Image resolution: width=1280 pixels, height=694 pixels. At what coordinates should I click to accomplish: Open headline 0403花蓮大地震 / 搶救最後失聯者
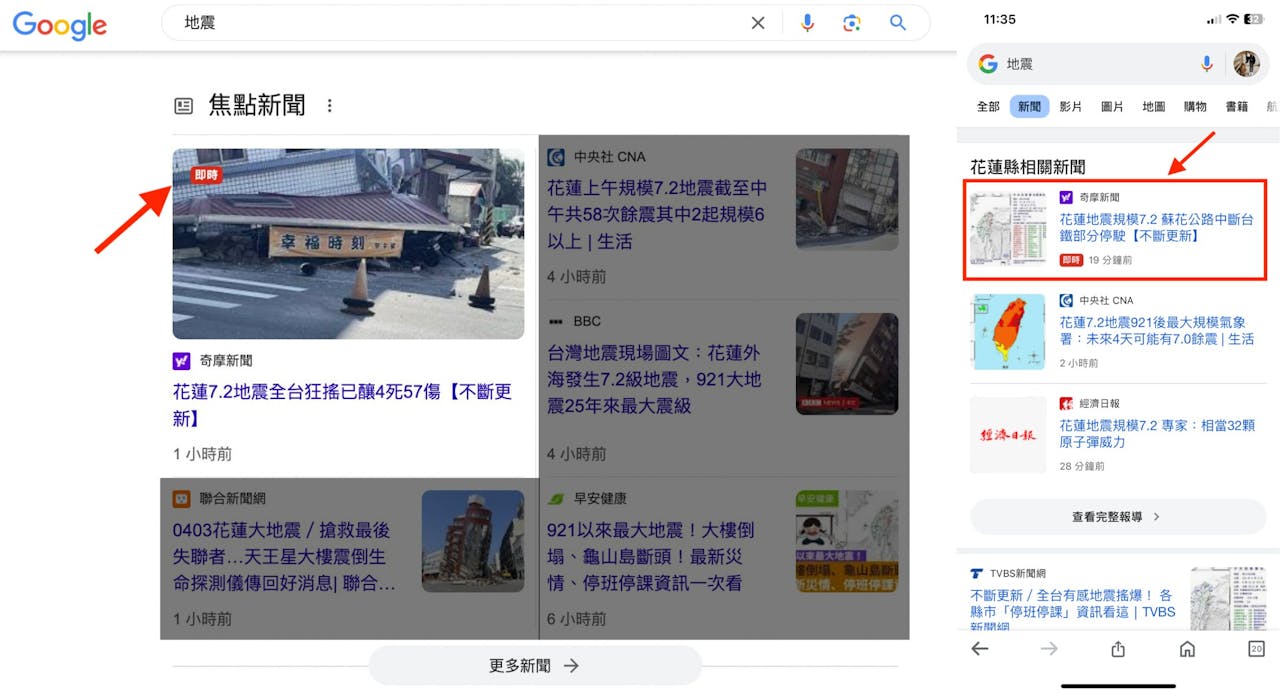[284, 557]
